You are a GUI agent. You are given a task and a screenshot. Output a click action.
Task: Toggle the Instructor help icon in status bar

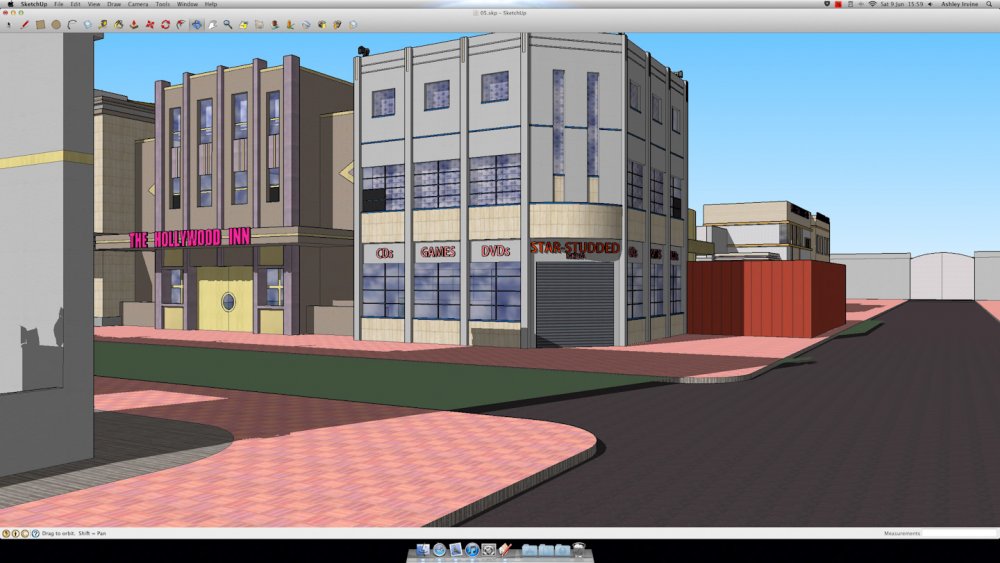(36, 534)
